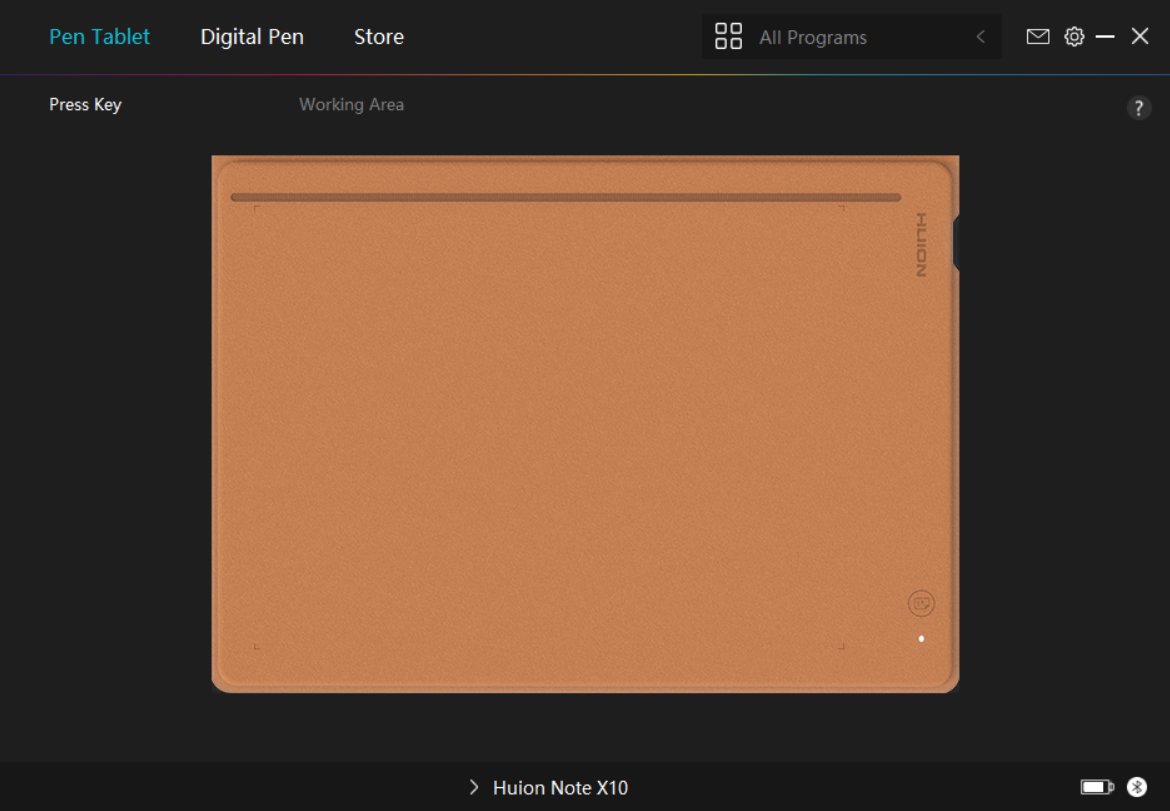1170x811 pixels.
Task: Click the HUION logo on the tablet
Action: (x=921, y=245)
